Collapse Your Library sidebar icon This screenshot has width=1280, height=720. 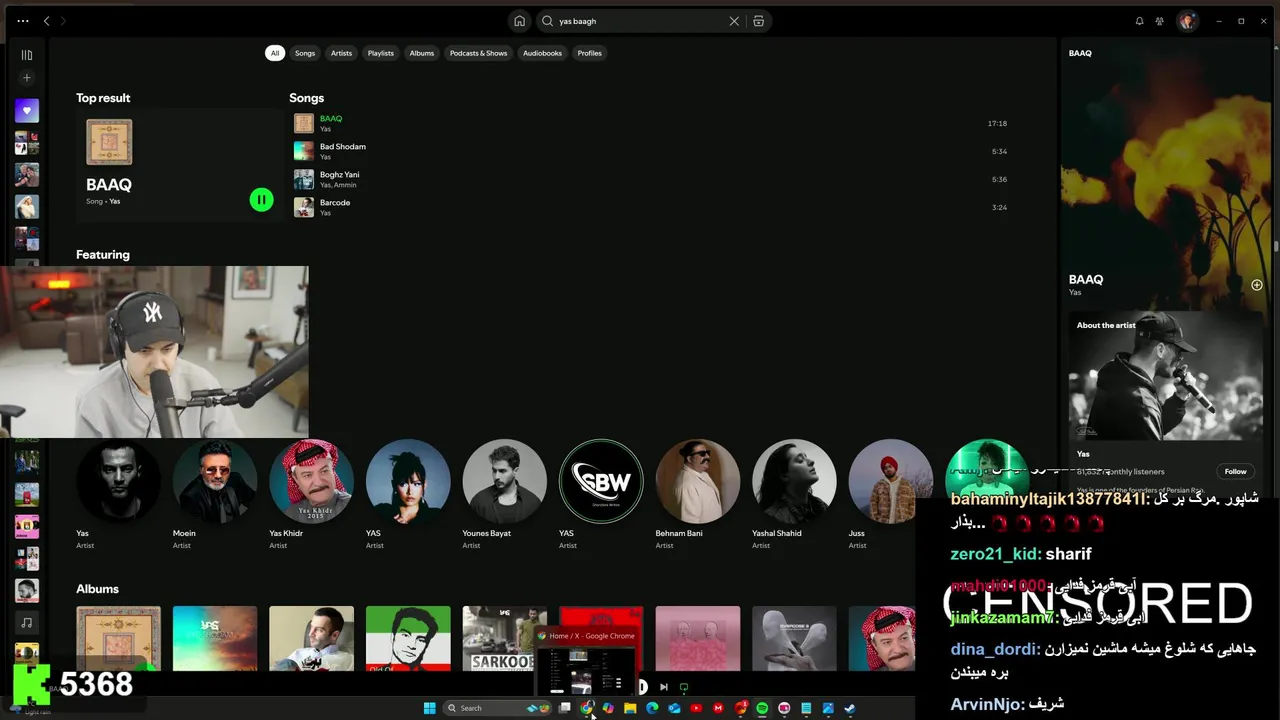point(27,55)
